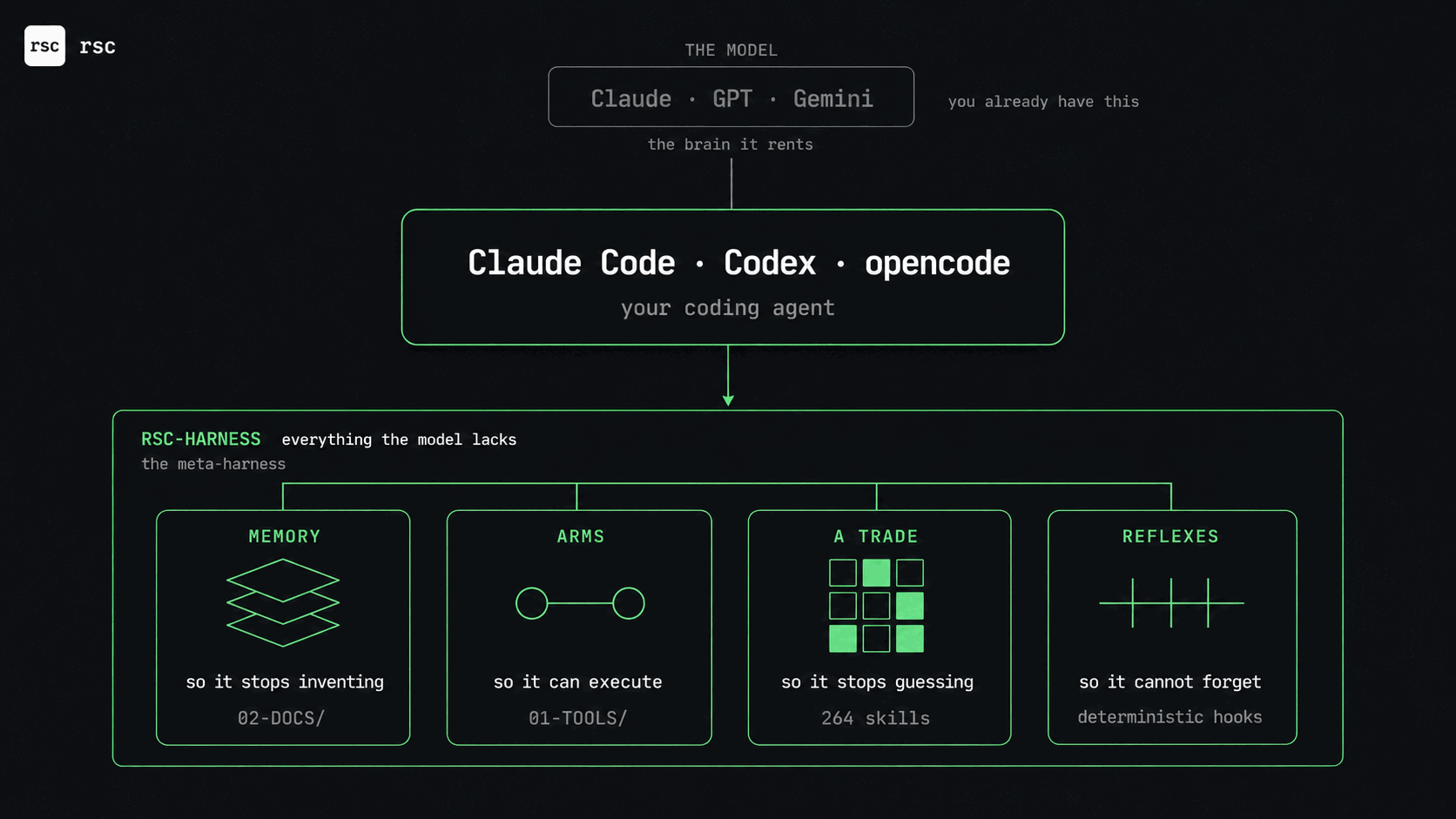Viewport: 1456px width, 819px height.
Task: Click "so it stops guessing" text
Action: [x=878, y=682]
